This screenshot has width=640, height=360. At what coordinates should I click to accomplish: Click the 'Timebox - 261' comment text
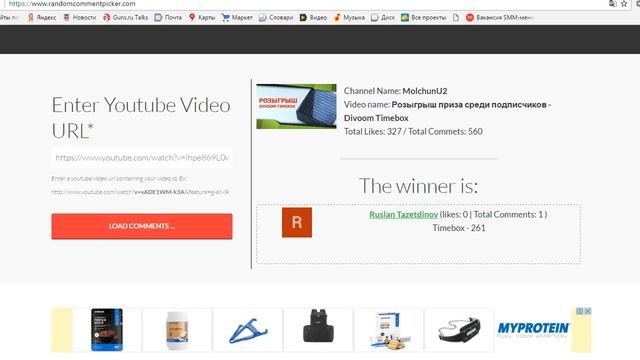tap(459, 228)
